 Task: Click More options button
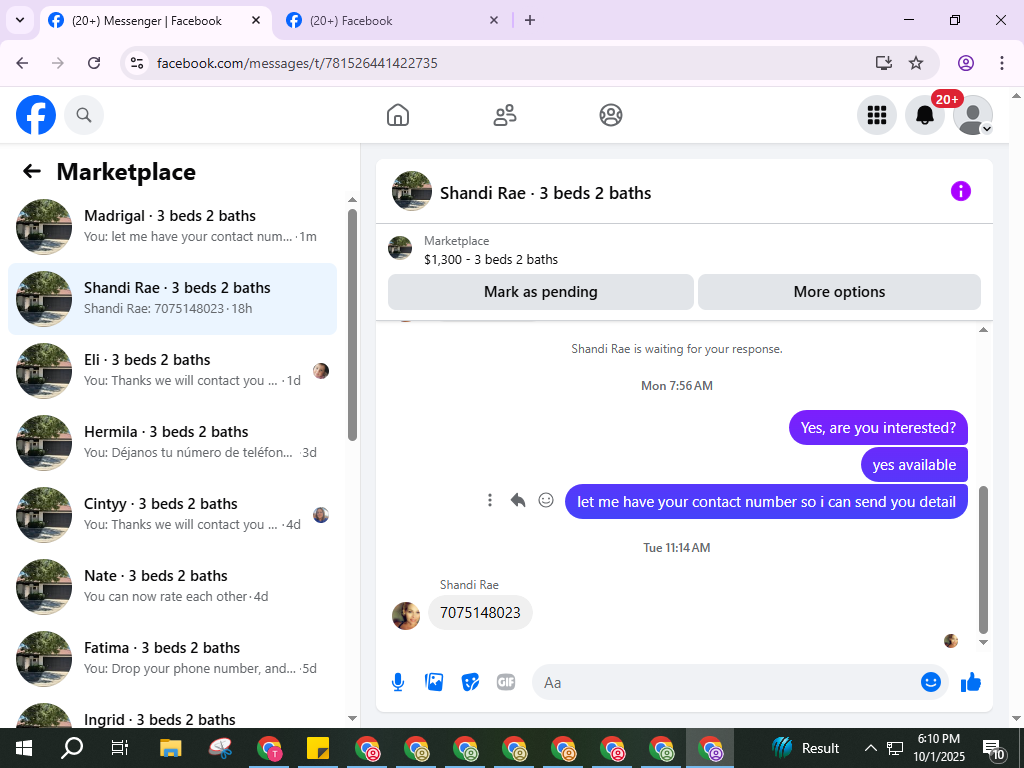click(x=839, y=292)
